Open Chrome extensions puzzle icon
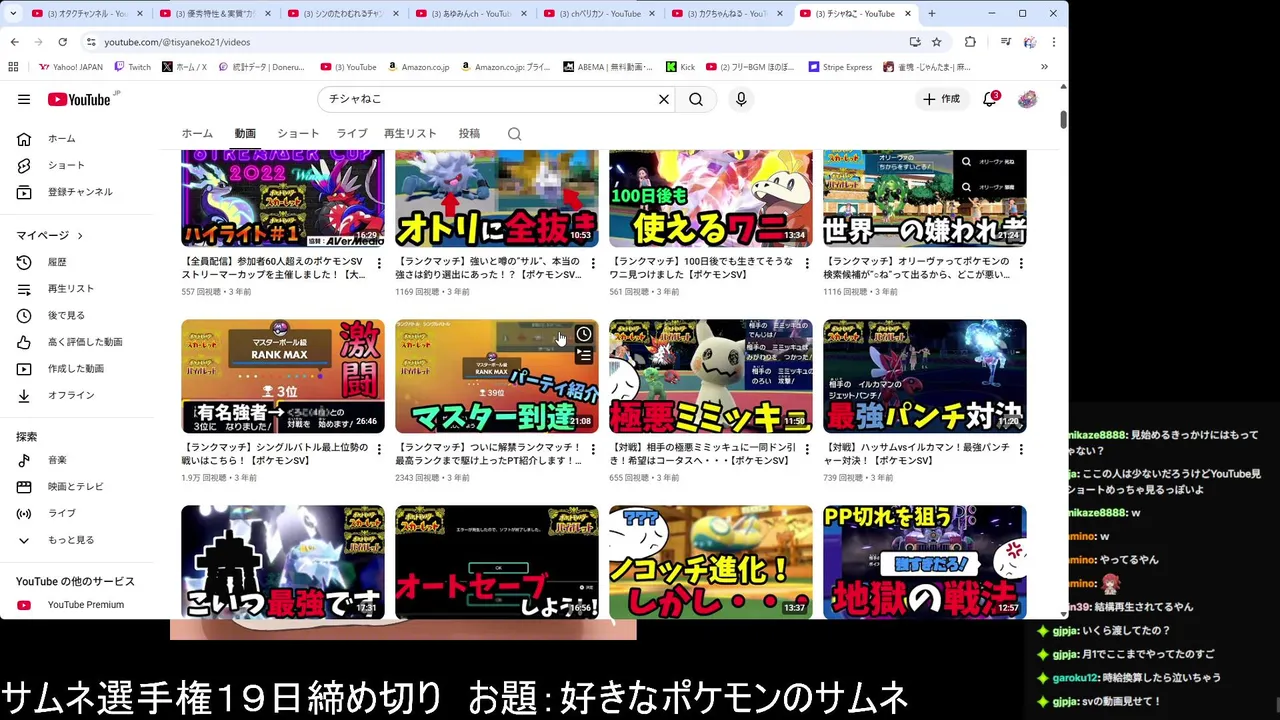The image size is (1280, 720). click(970, 42)
